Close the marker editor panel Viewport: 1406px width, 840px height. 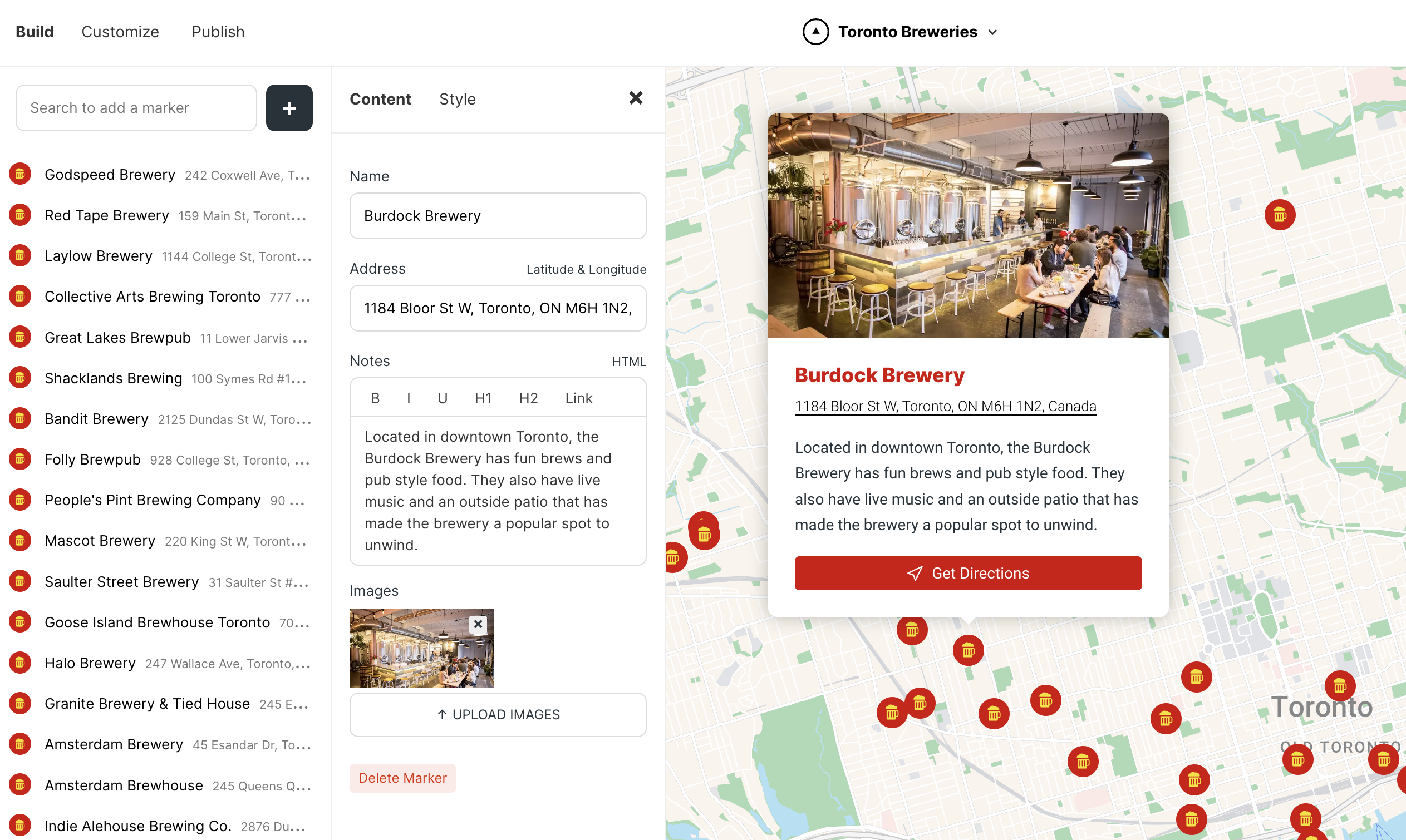635,98
